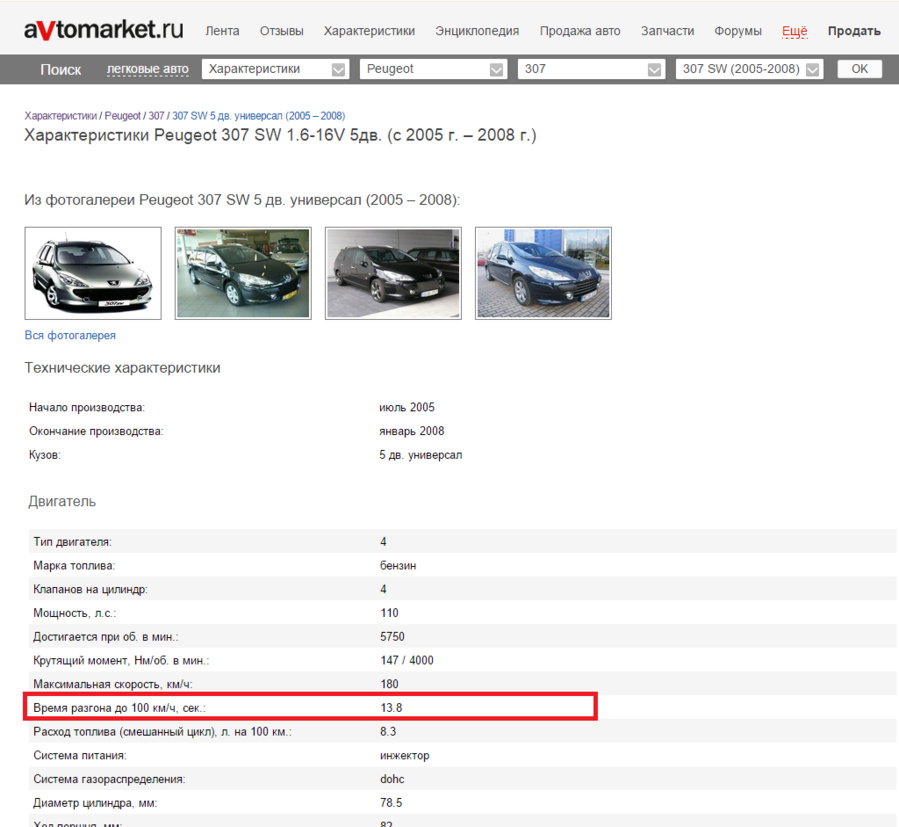Click the 78.5 cylinder diameter value

click(391, 802)
